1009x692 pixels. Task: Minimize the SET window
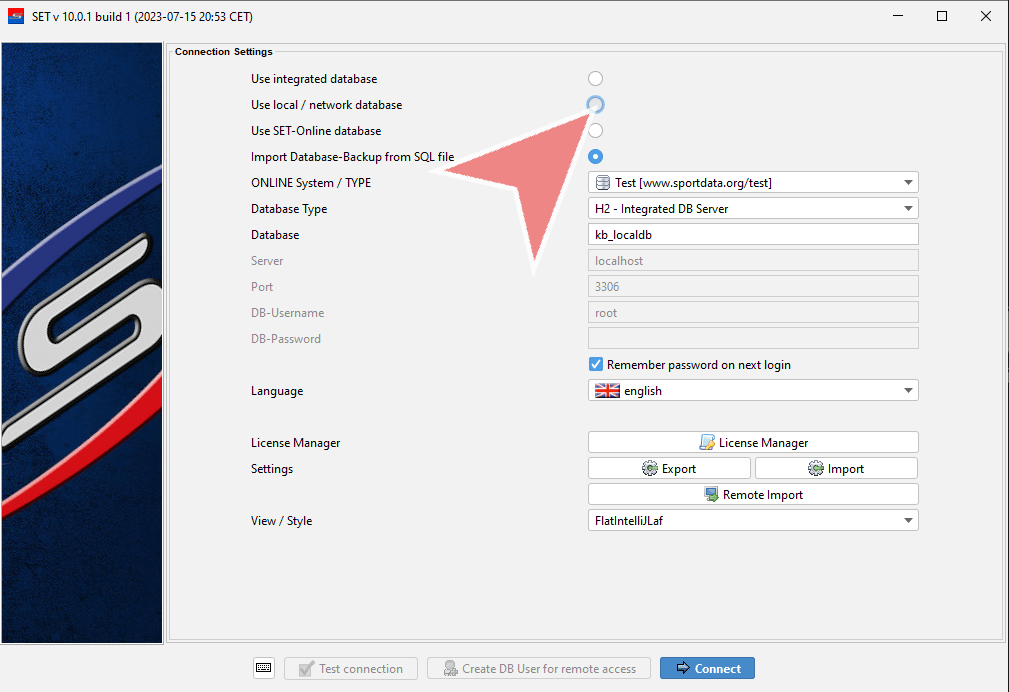(x=896, y=16)
